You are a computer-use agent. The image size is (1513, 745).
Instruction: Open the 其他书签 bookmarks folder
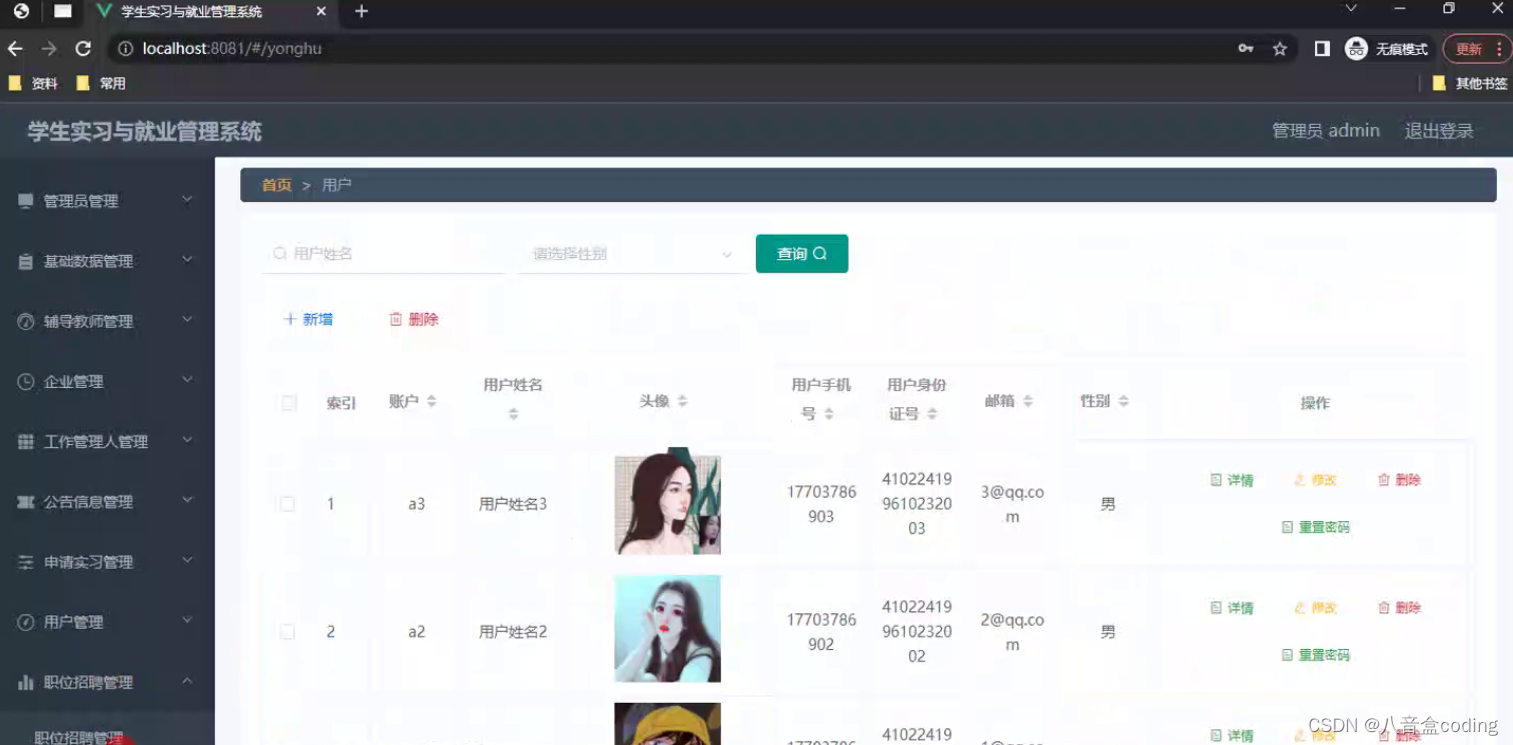[x=1470, y=84]
